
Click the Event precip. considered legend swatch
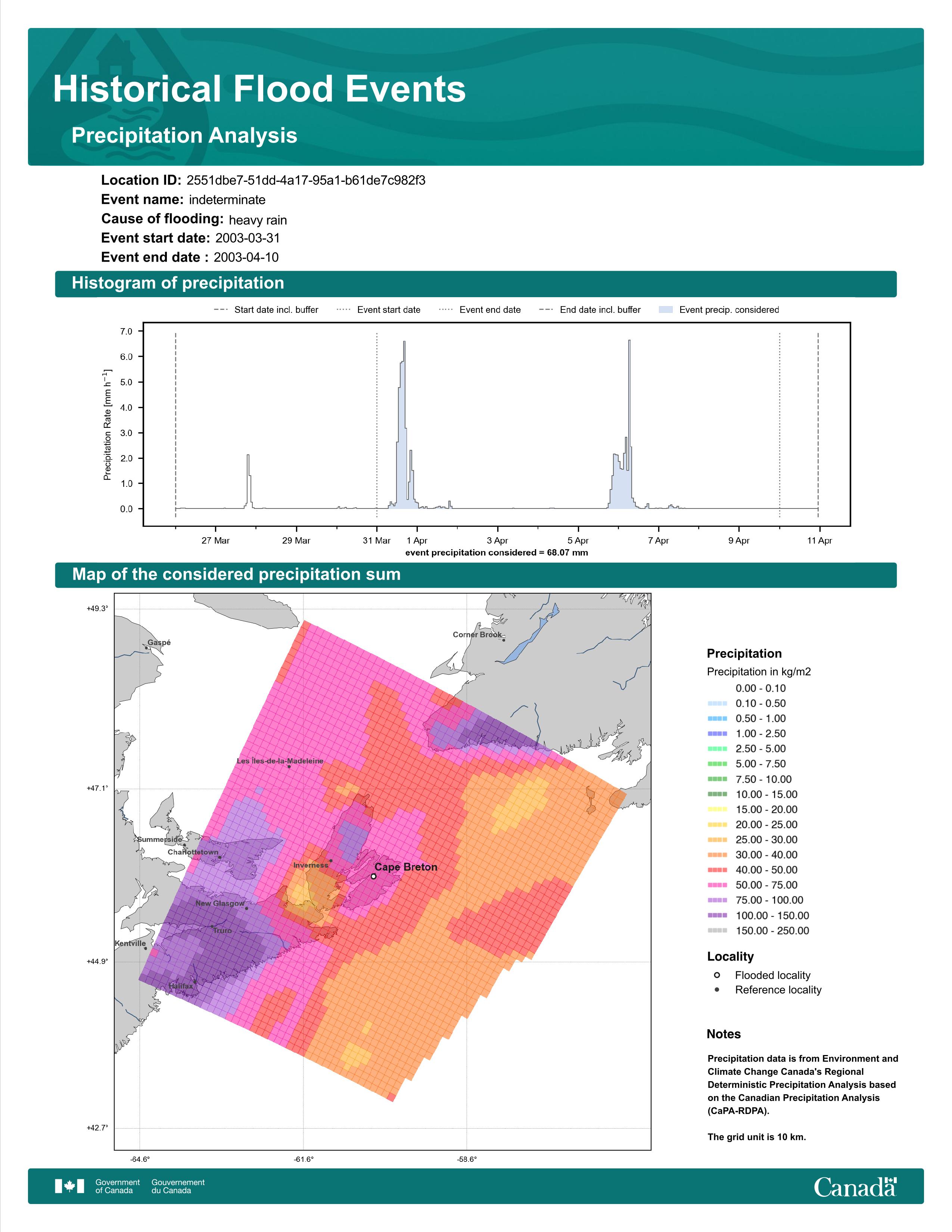(666, 310)
